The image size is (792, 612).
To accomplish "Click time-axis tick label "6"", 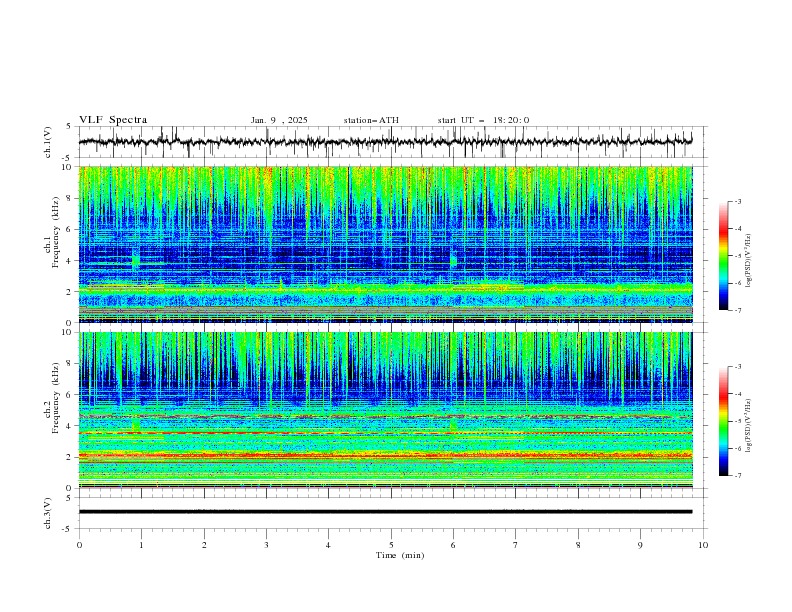I will tap(453, 545).
